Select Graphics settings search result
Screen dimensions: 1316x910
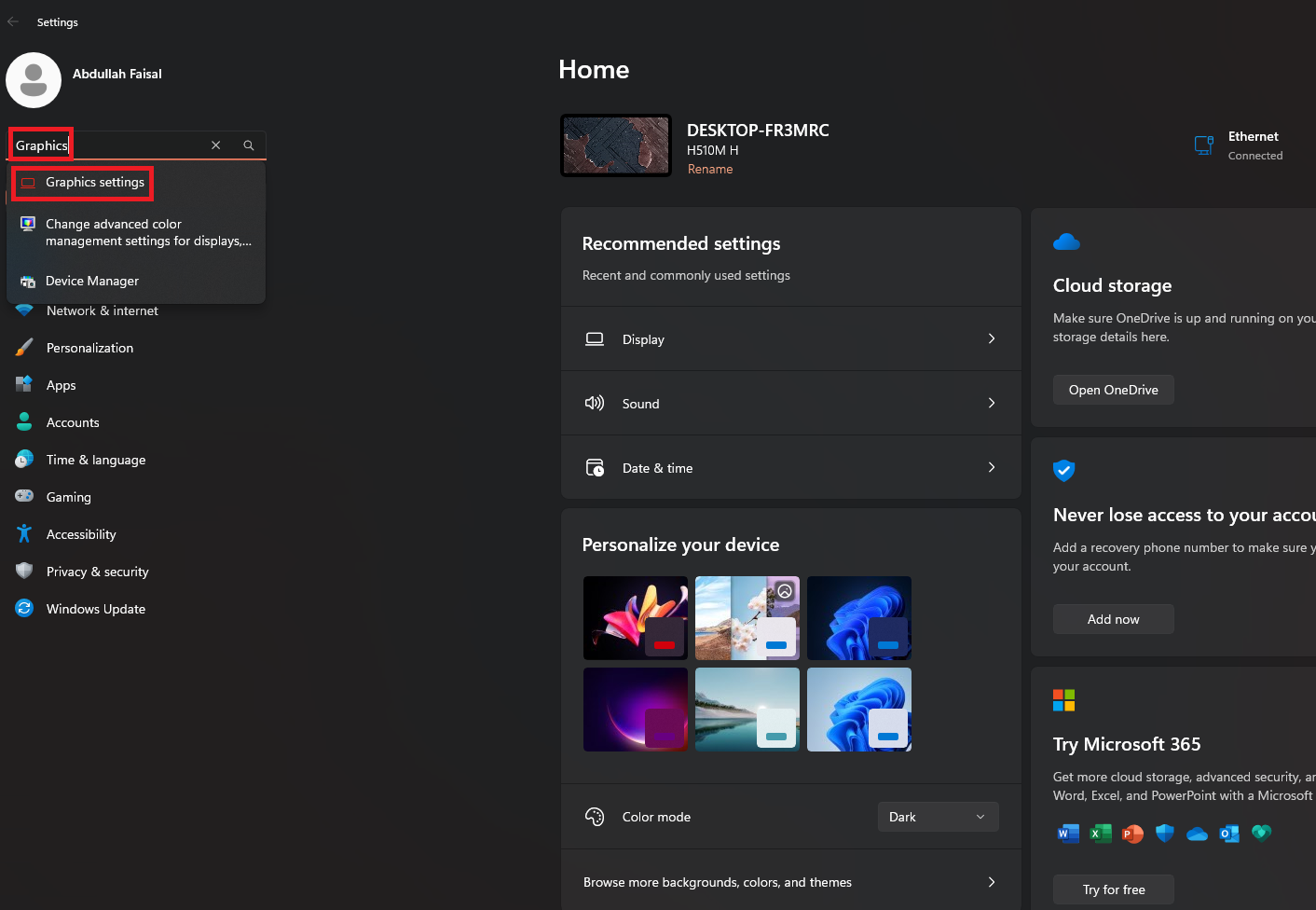point(94,183)
